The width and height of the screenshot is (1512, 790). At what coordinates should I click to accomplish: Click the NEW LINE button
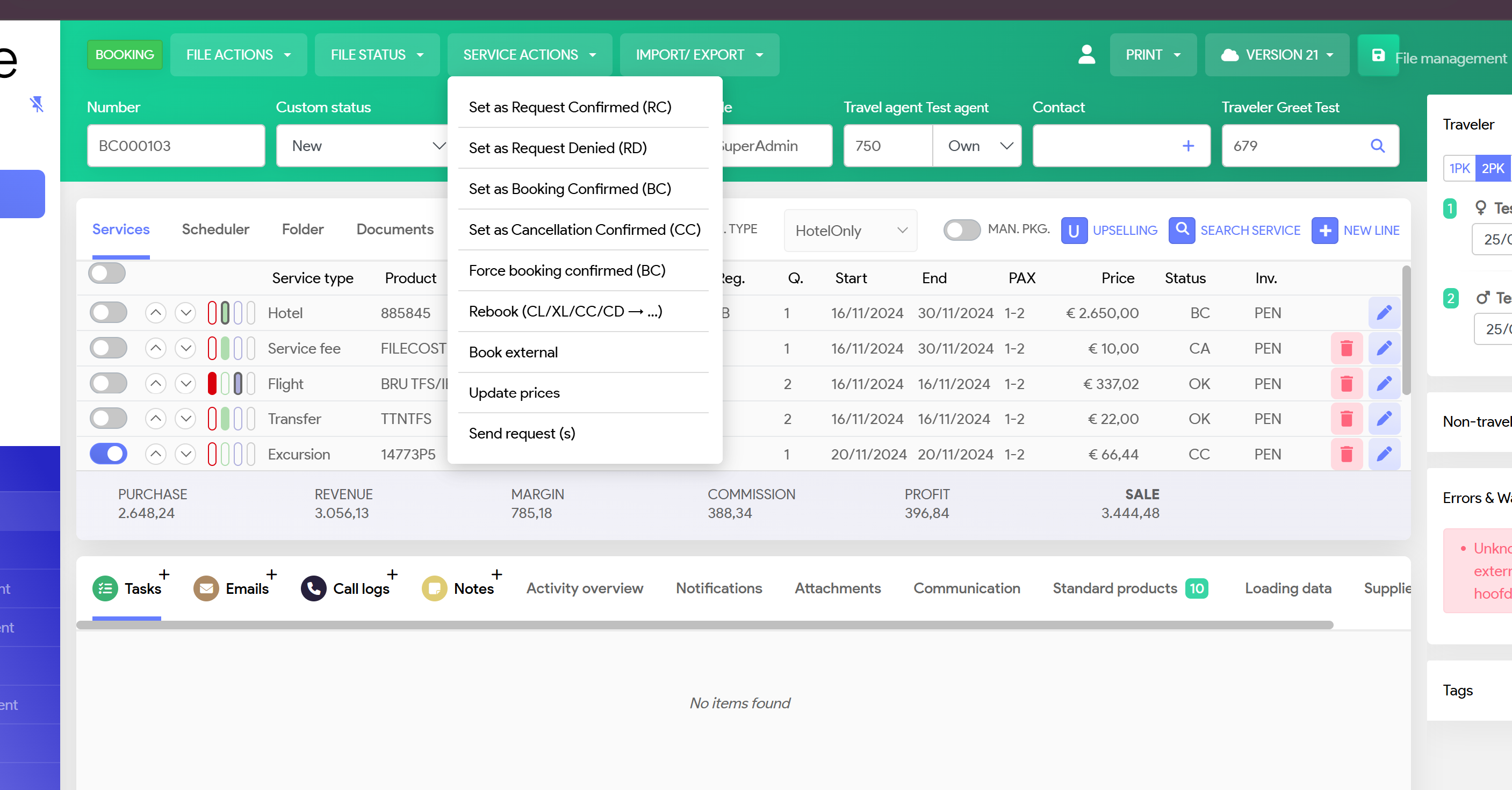1355,230
